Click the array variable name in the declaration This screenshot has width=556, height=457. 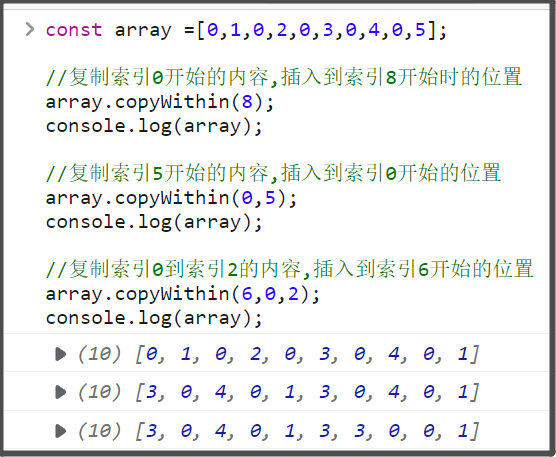point(143,30)
